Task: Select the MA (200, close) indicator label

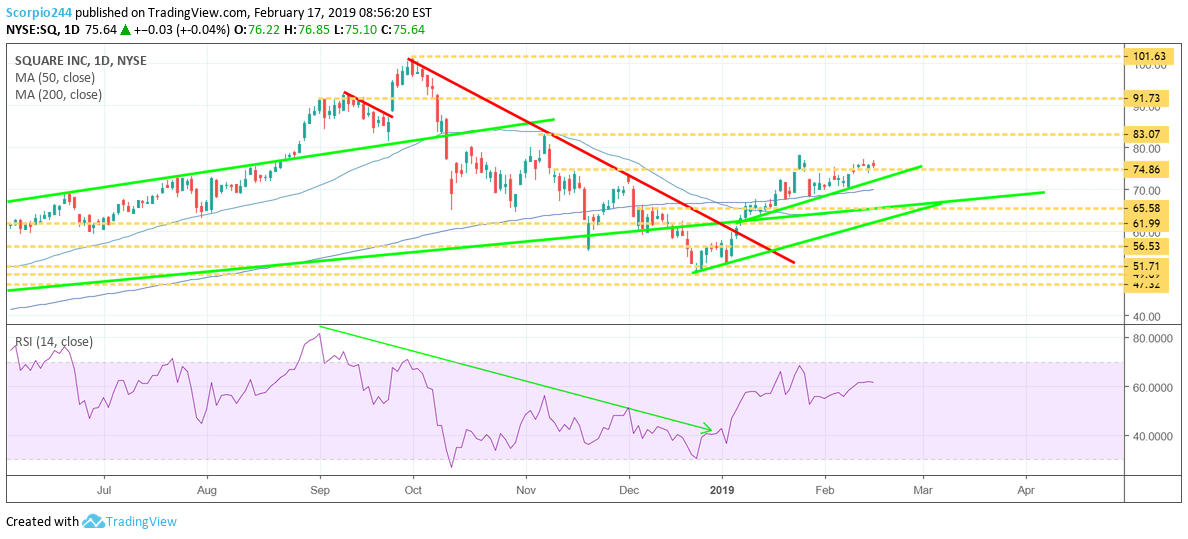Action: point(60,95)
